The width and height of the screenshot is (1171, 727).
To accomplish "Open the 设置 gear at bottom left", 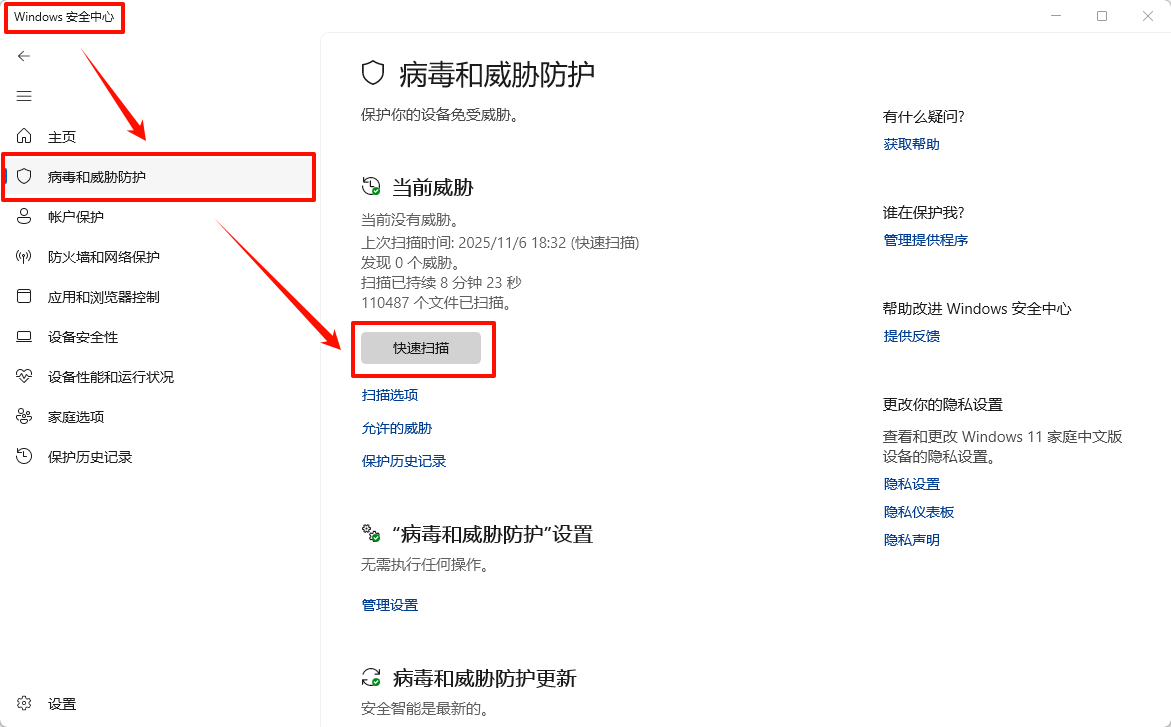I will [50, 703].
